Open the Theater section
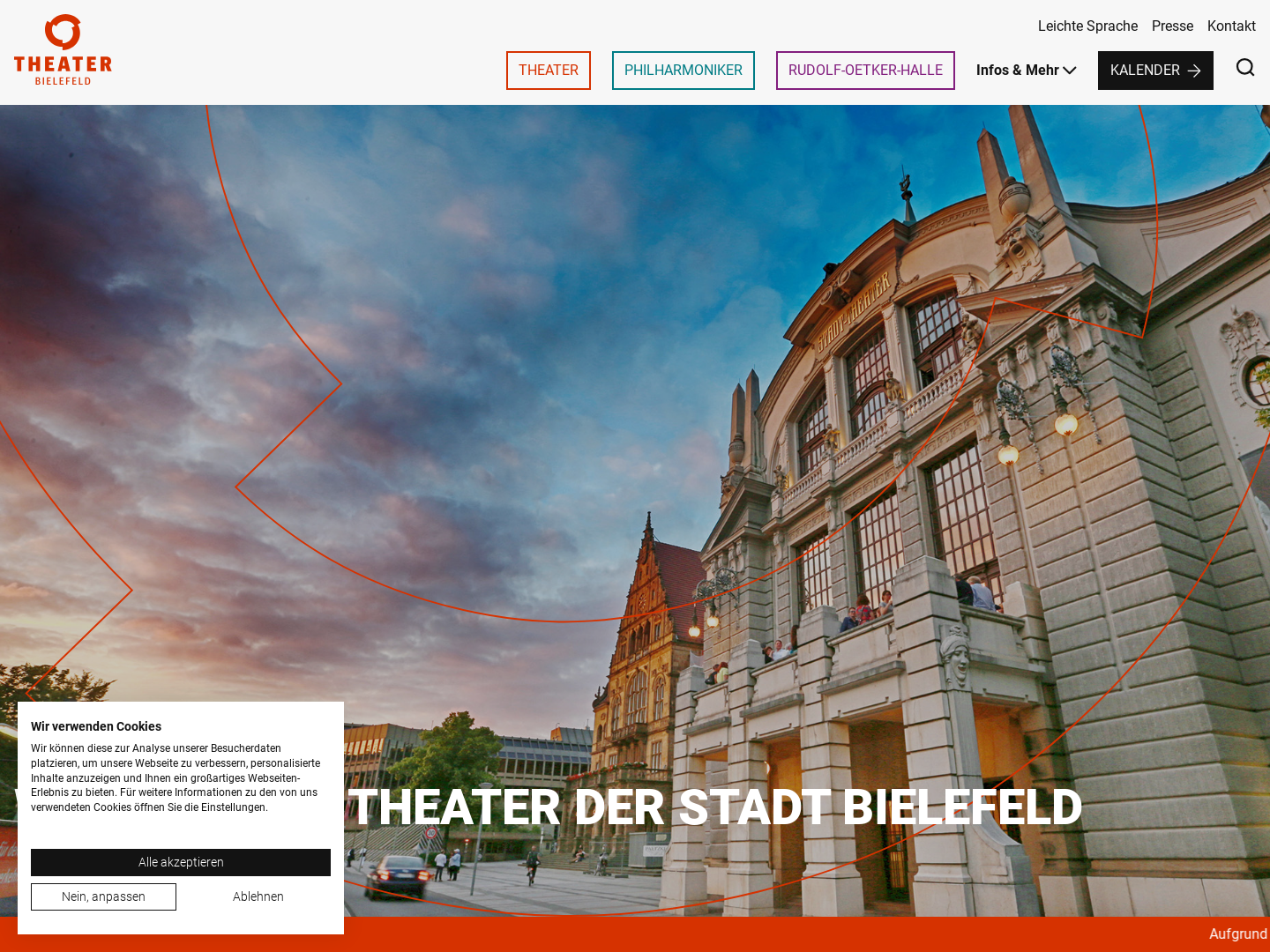The image size is (1270, 952). 549,71
